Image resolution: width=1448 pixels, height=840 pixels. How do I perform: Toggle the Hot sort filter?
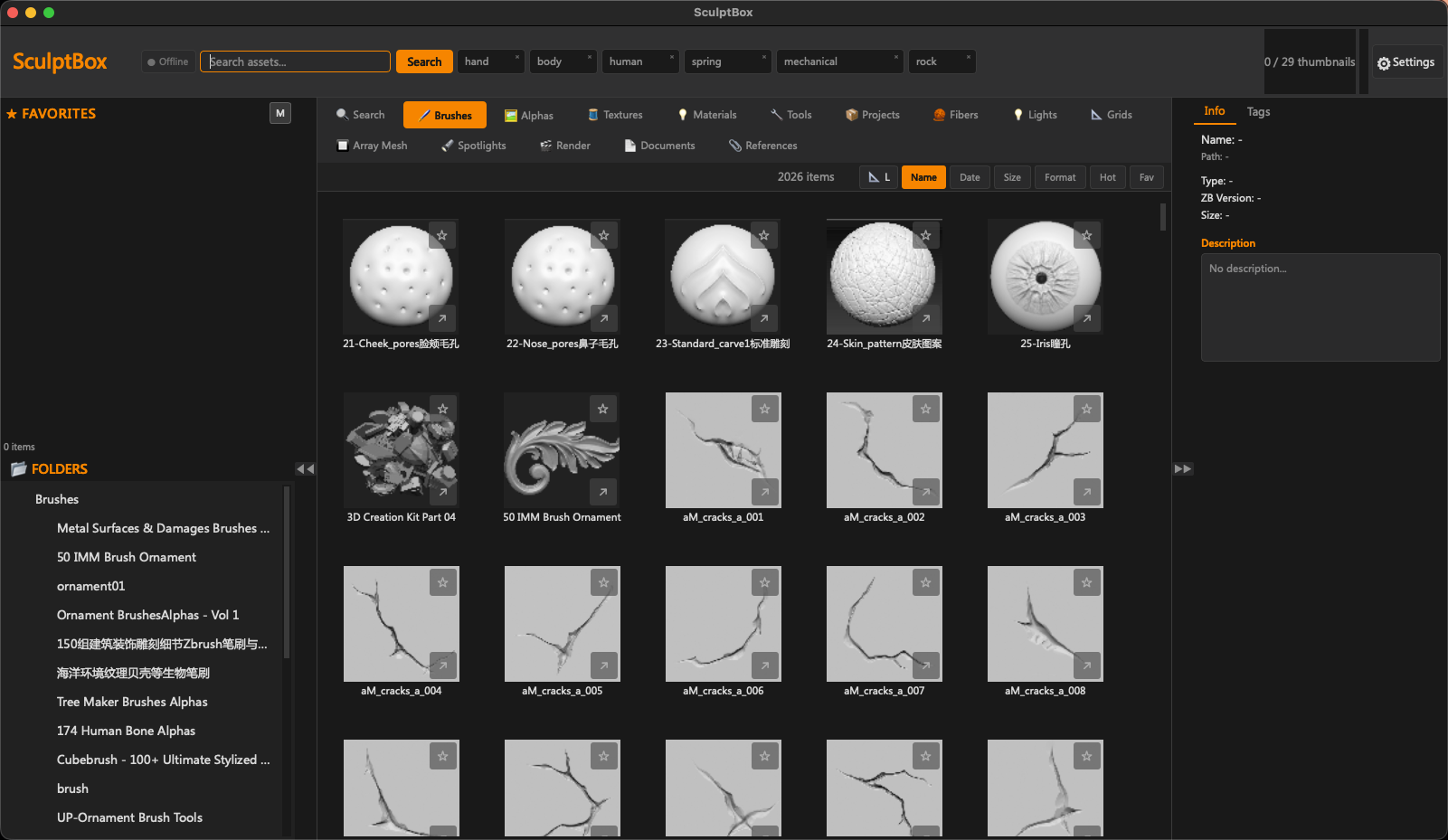tap(1108, 177)
